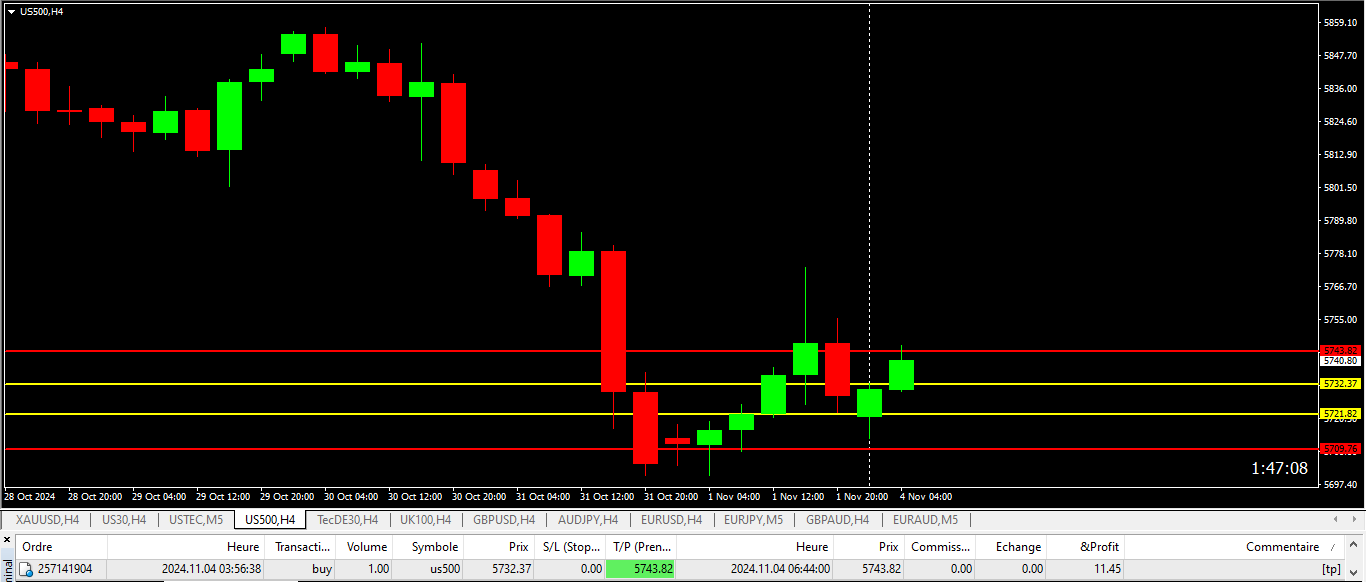Go to the AUDJPY,H4 tab
This screenshot has width=1366, height=582.
pyautogui.click(x=588, y=520)
